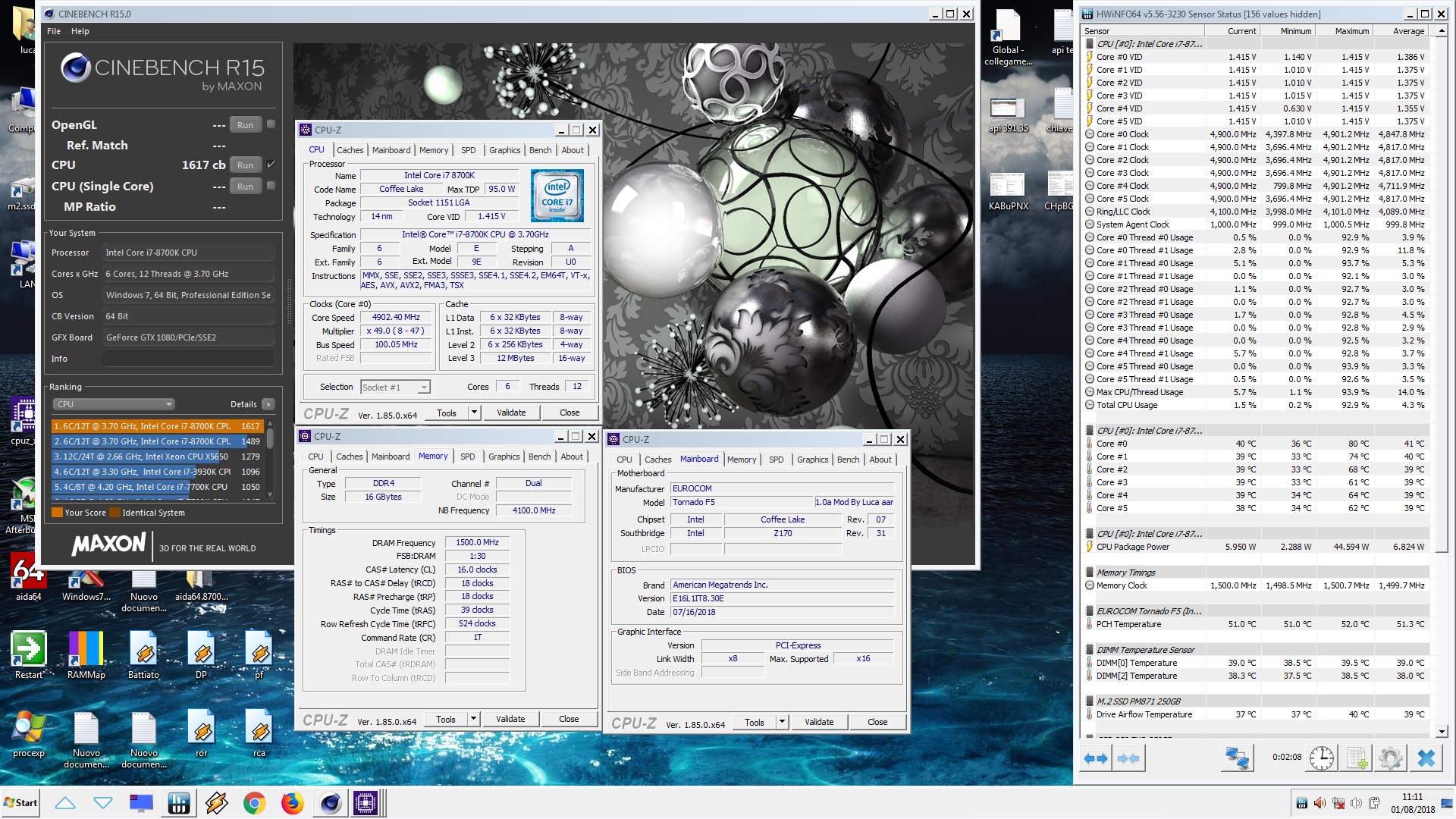1456x819 pixels.
Task: Open Cinebench ranking CPU dropdown
Action: [x=114, y=404]
